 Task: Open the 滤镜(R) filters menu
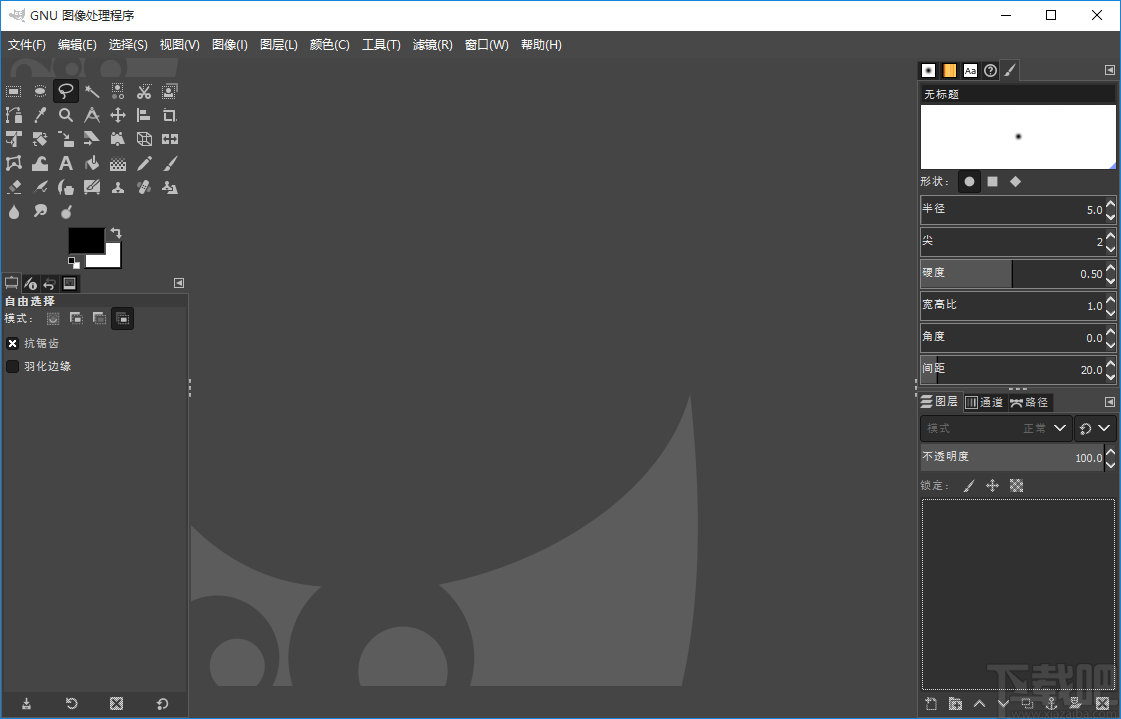[433, 45]
